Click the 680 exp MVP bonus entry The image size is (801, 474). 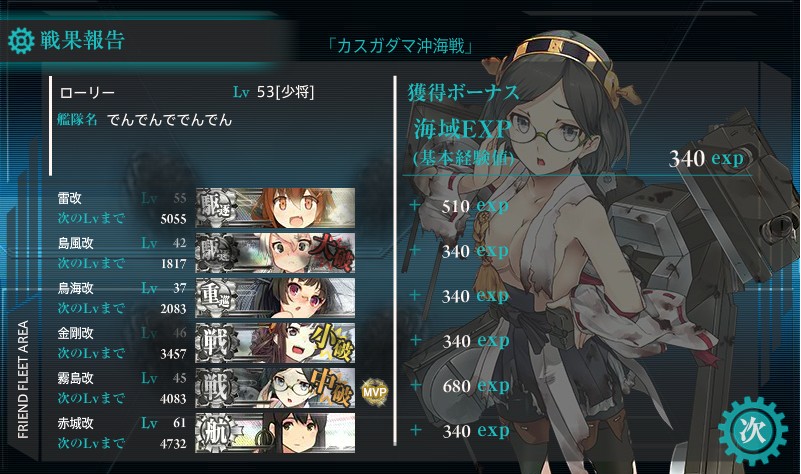point(476,386)
